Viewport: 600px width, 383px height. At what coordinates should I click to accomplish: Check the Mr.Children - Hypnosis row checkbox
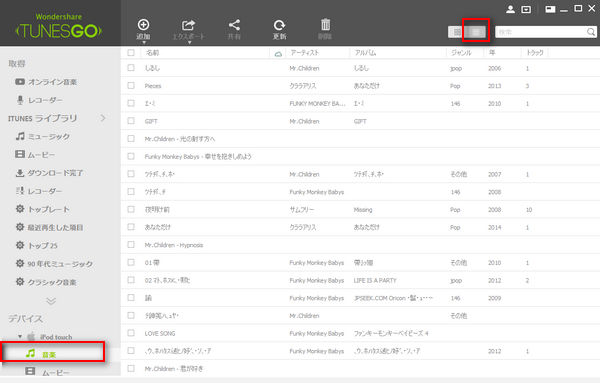point(131,244)
